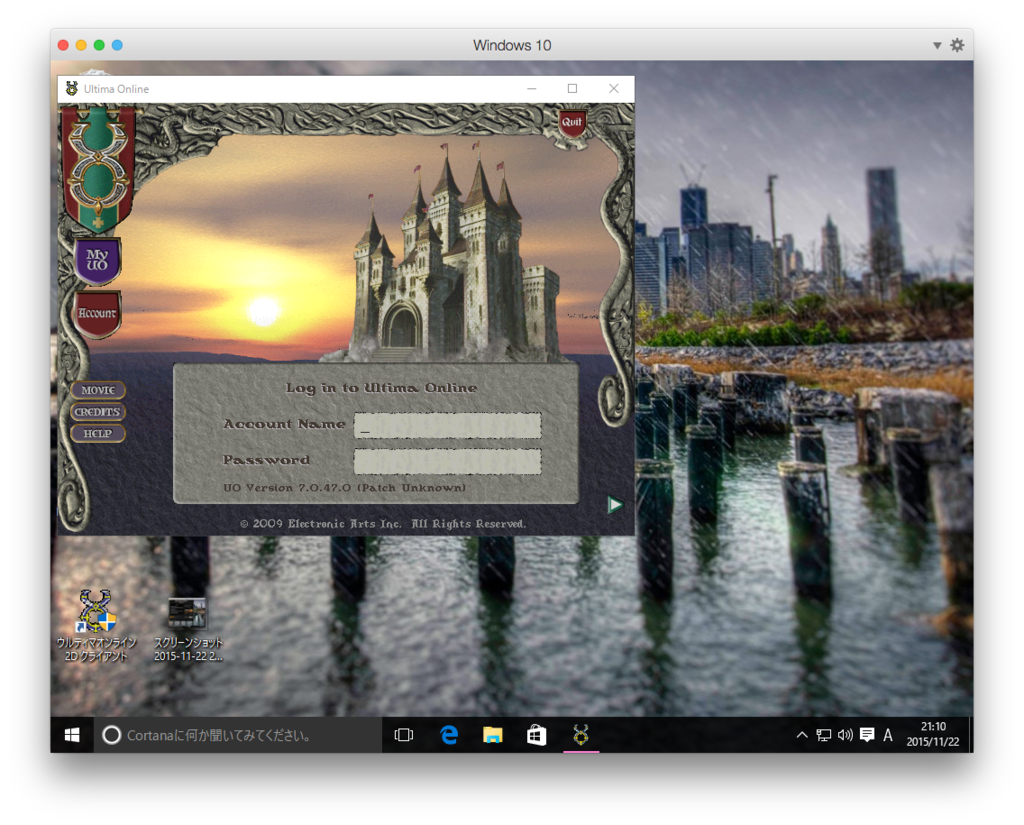Open File Explorer from the taskbar

pos(492,736)
